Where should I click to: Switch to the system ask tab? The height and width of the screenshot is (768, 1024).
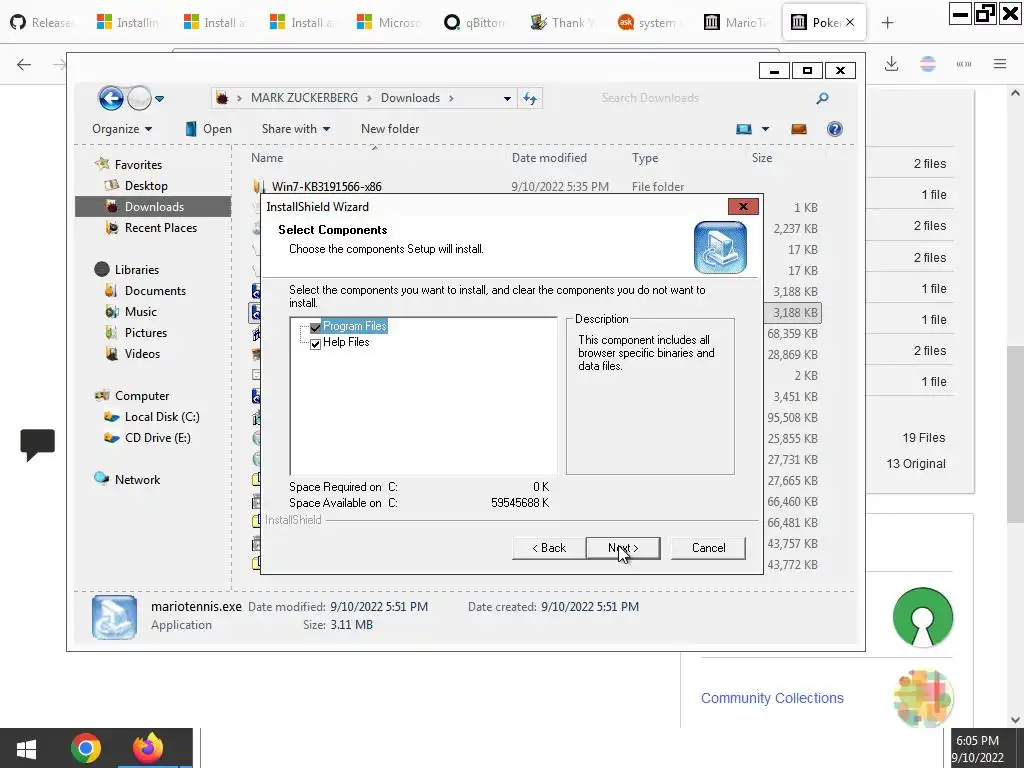pyautogui.click(x=648, y=23)
